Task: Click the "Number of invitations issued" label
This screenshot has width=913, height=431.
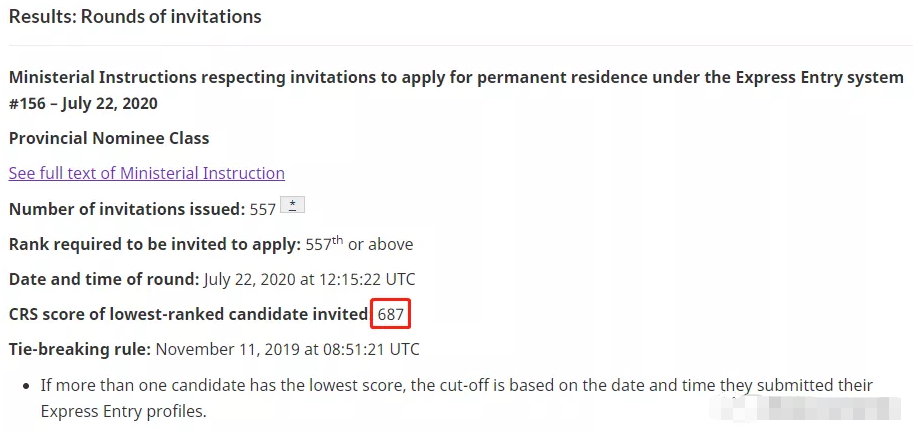Action: click(127, 210)
